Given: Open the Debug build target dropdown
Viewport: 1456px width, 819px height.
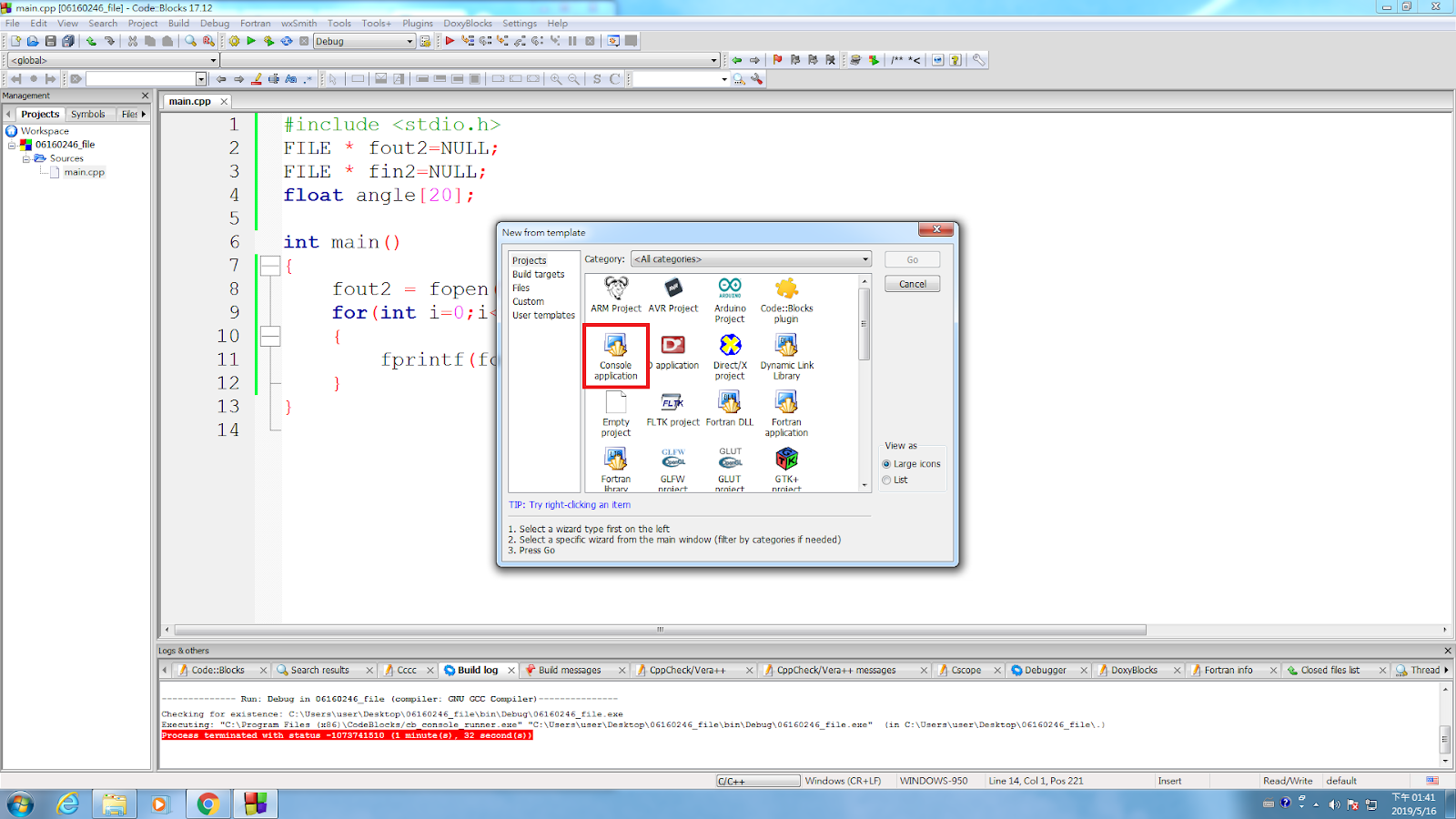Looking at the screenshot, I should pyautogui.click(x=364, y=41).
